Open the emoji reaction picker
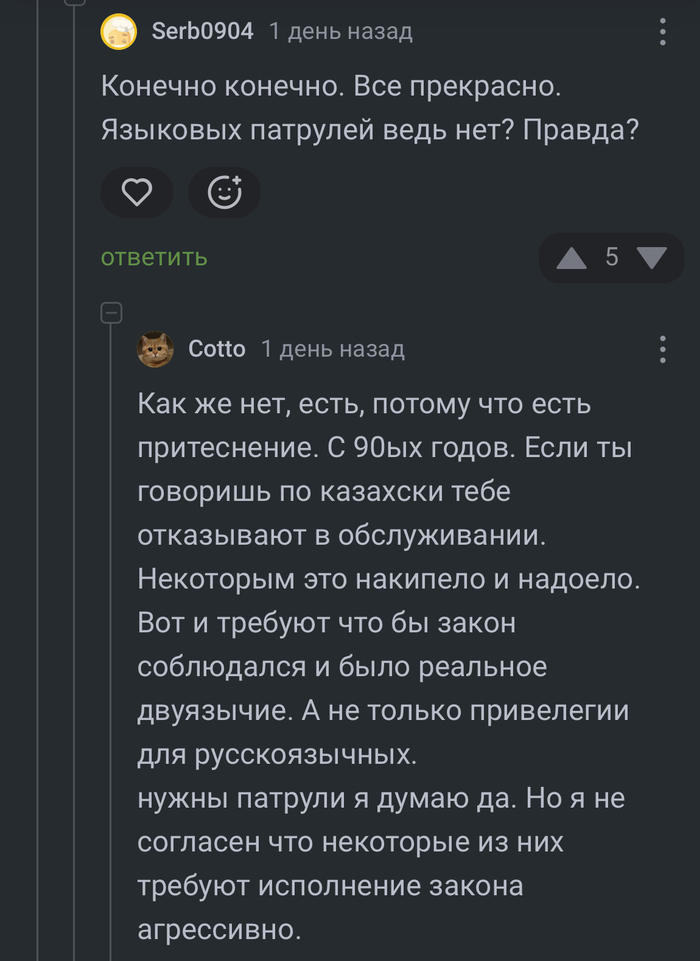 click(224, 192)
